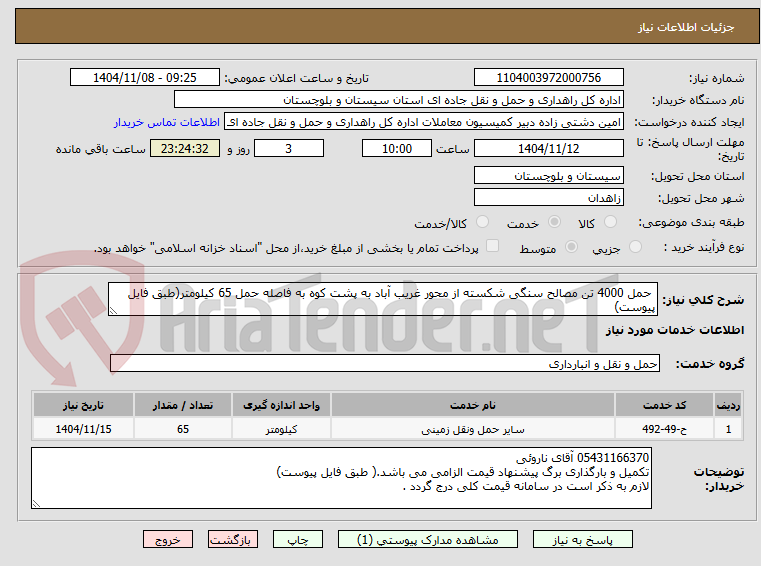761x566 pixels.
Task: Click the کد خدمت column header
Action: pyautogui.click(x=664, y=405)
